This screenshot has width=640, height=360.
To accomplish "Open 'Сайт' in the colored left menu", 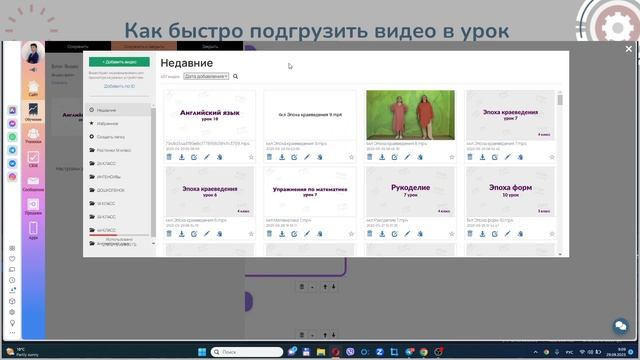I will [x=33, y=89].
